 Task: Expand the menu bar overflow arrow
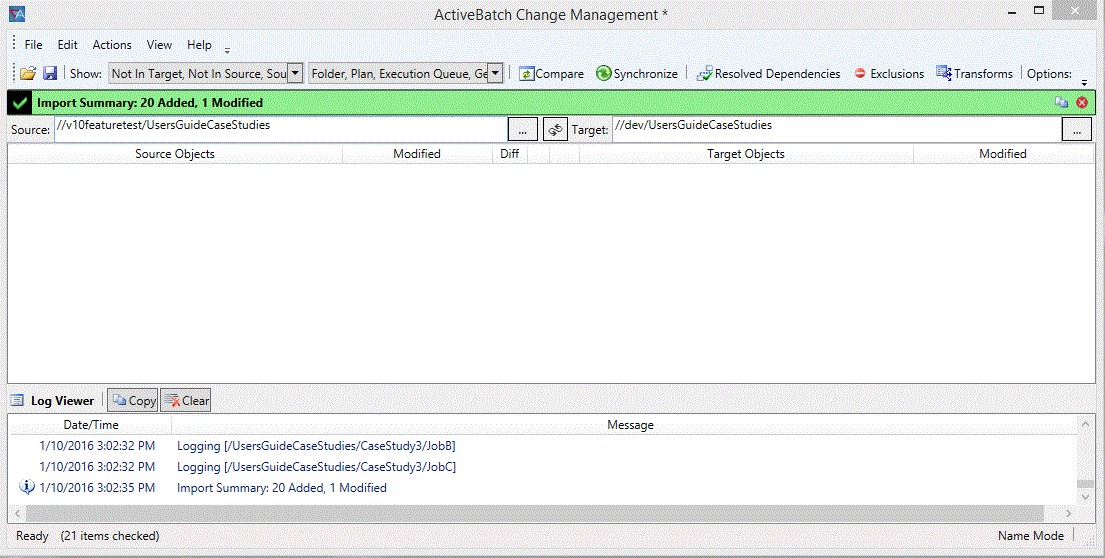point(227,50)
